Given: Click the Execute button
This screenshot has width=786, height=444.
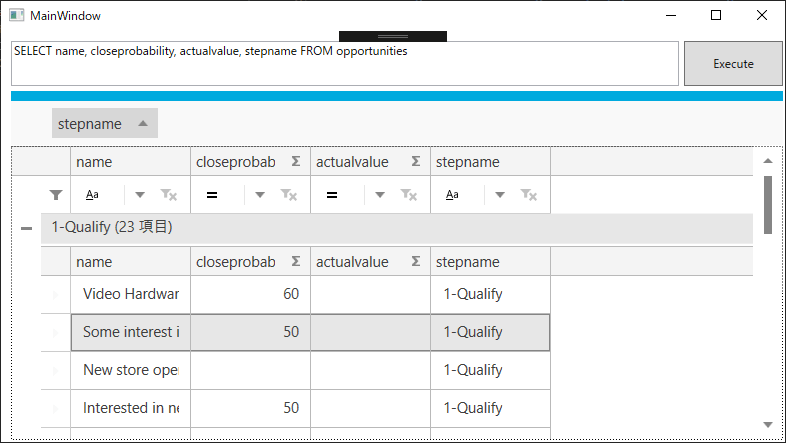Looking at the screenshot, I should click(x=733, y=64).
